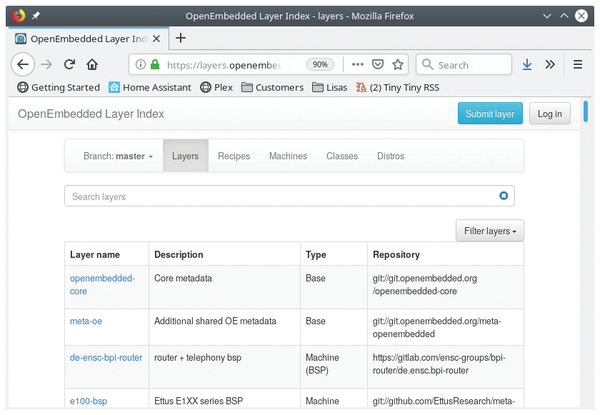
Task: Select the Layers tab
Action: pos(185,156)
